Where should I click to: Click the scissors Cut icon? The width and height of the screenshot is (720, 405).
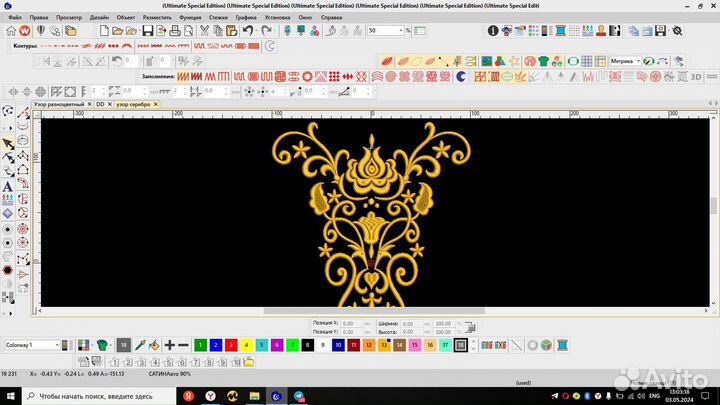point(204,31)
